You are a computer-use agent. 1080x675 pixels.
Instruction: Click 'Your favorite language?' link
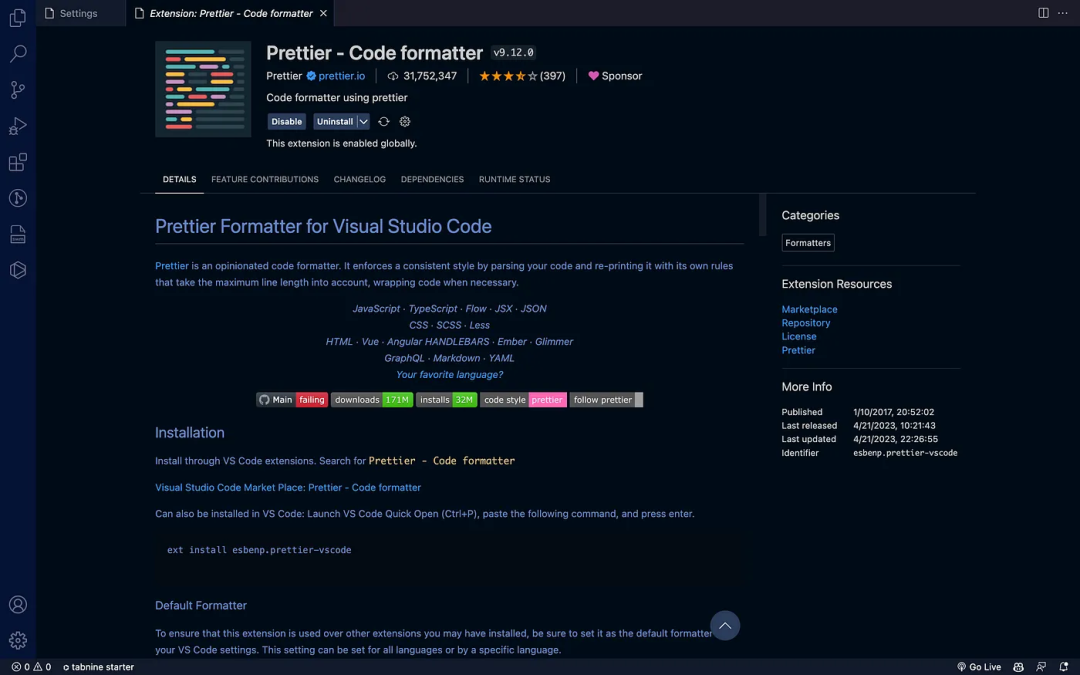coord(450,375)
